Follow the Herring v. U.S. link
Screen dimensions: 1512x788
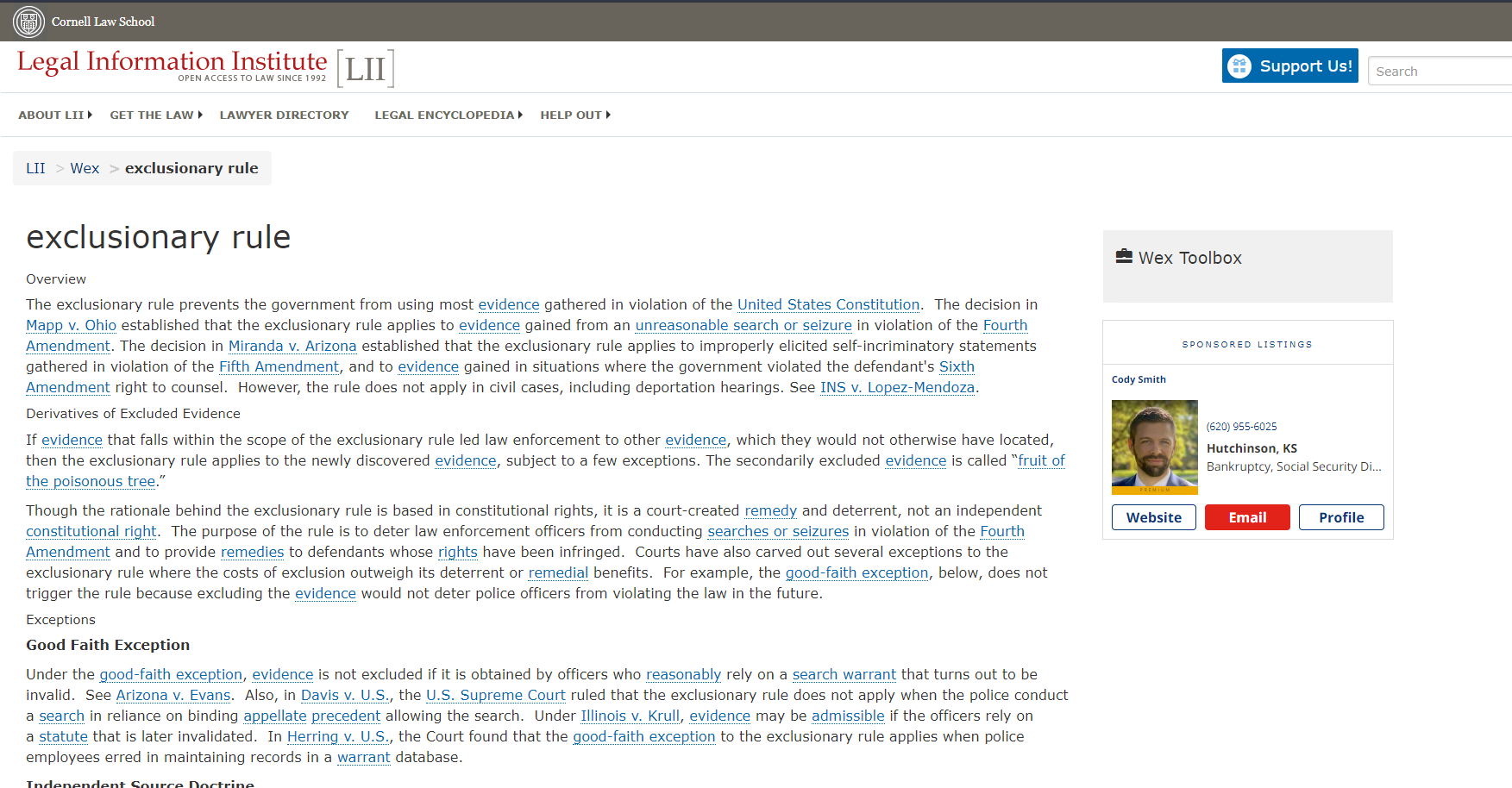337,736
